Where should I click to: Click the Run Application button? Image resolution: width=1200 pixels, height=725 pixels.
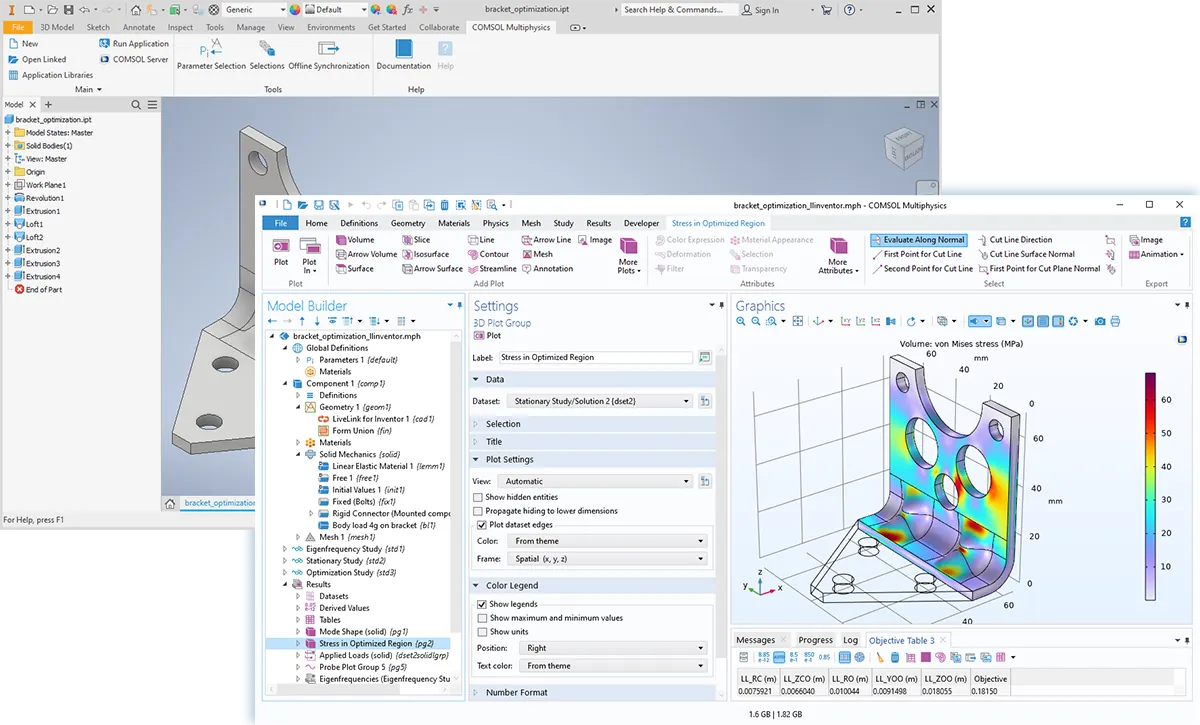[x=133, y=44]
